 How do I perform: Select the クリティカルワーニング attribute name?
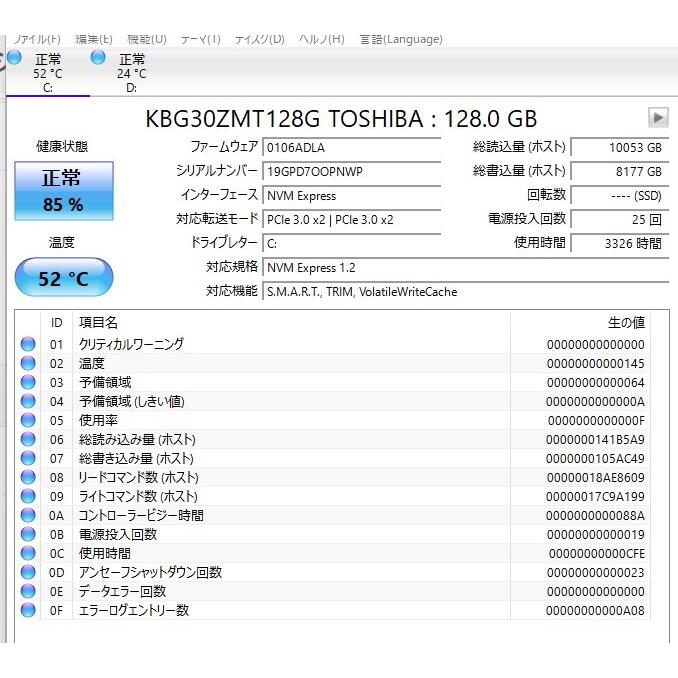(131, 344)
